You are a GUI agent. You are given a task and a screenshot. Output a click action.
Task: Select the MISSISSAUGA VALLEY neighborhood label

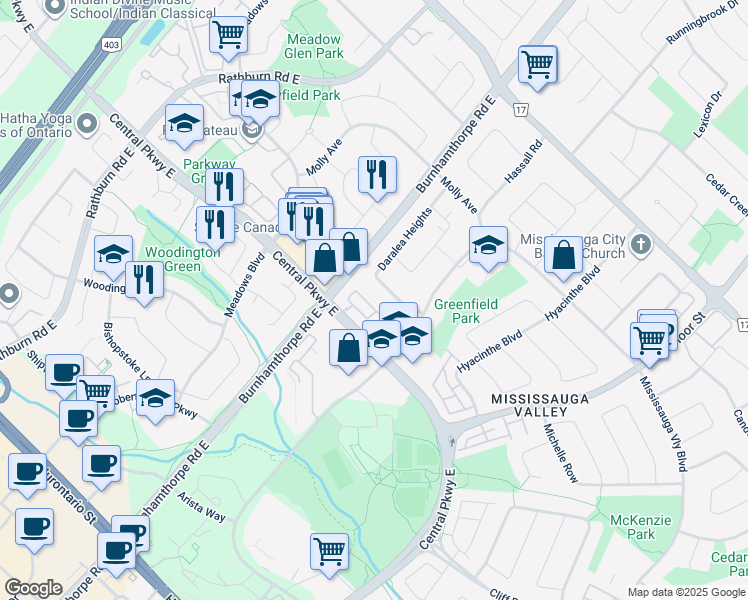coord(540,405)
